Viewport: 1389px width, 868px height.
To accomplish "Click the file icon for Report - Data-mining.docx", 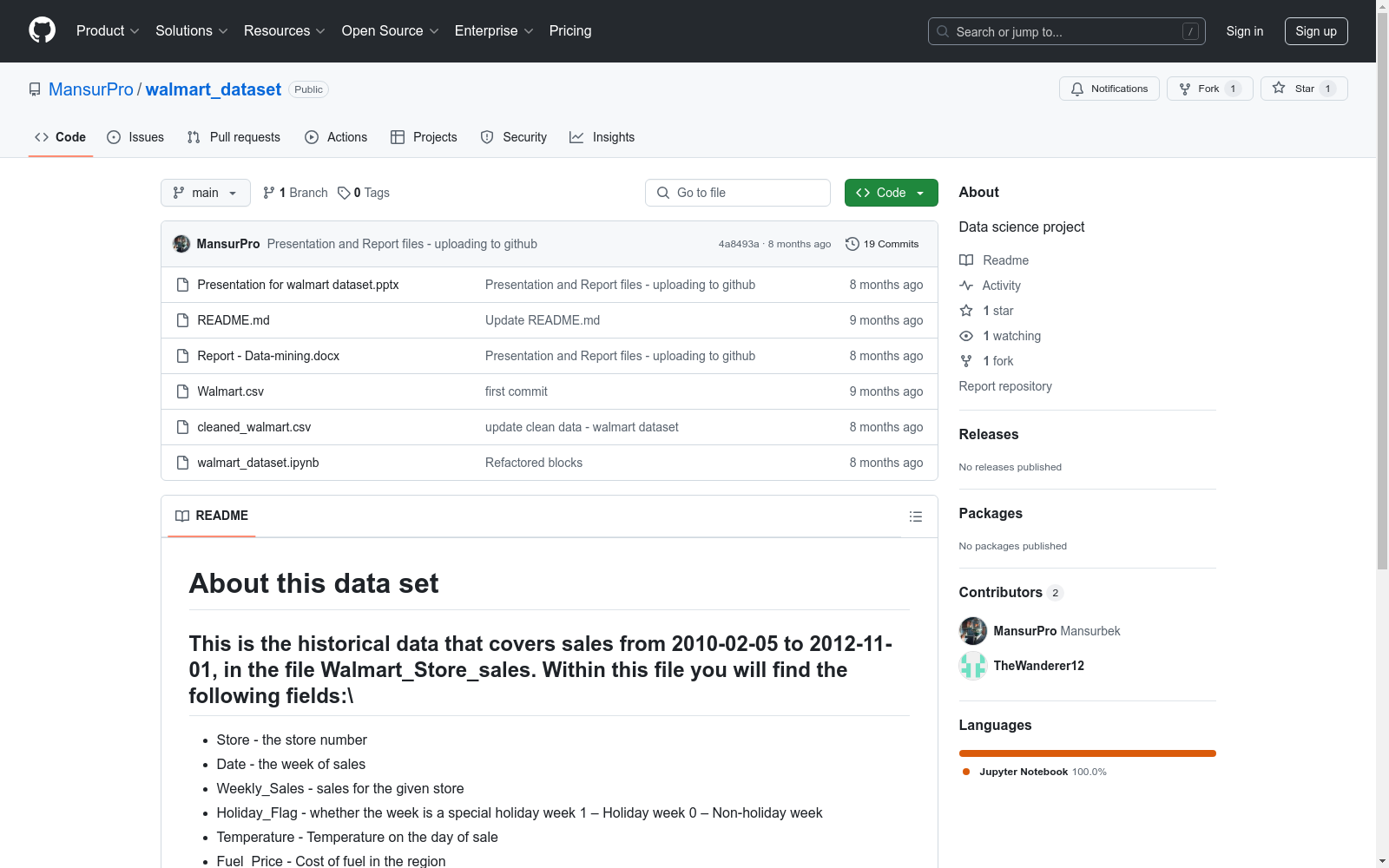I will click(x=182, y=356).
